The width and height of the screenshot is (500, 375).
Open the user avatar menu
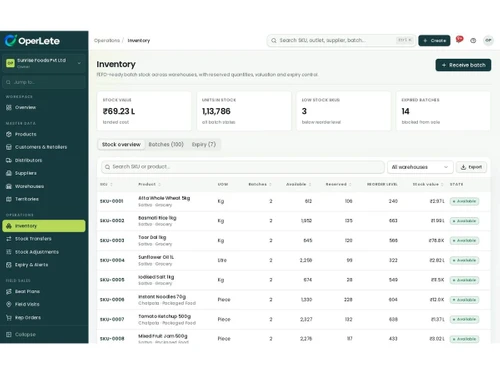pos(488,40)
